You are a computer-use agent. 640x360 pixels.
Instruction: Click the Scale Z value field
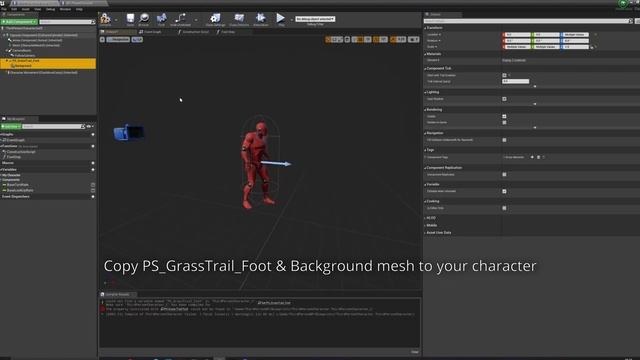tap(575, 47)
